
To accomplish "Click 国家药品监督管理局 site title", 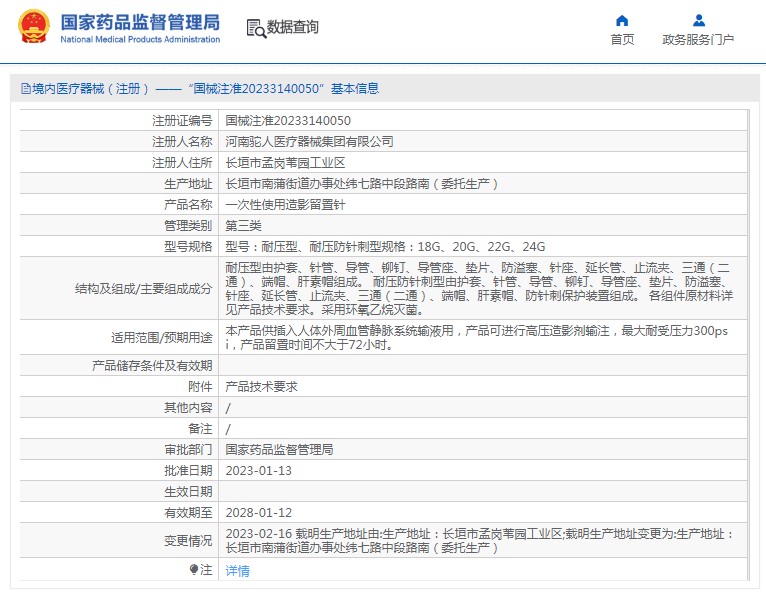I will click(140, 22).
